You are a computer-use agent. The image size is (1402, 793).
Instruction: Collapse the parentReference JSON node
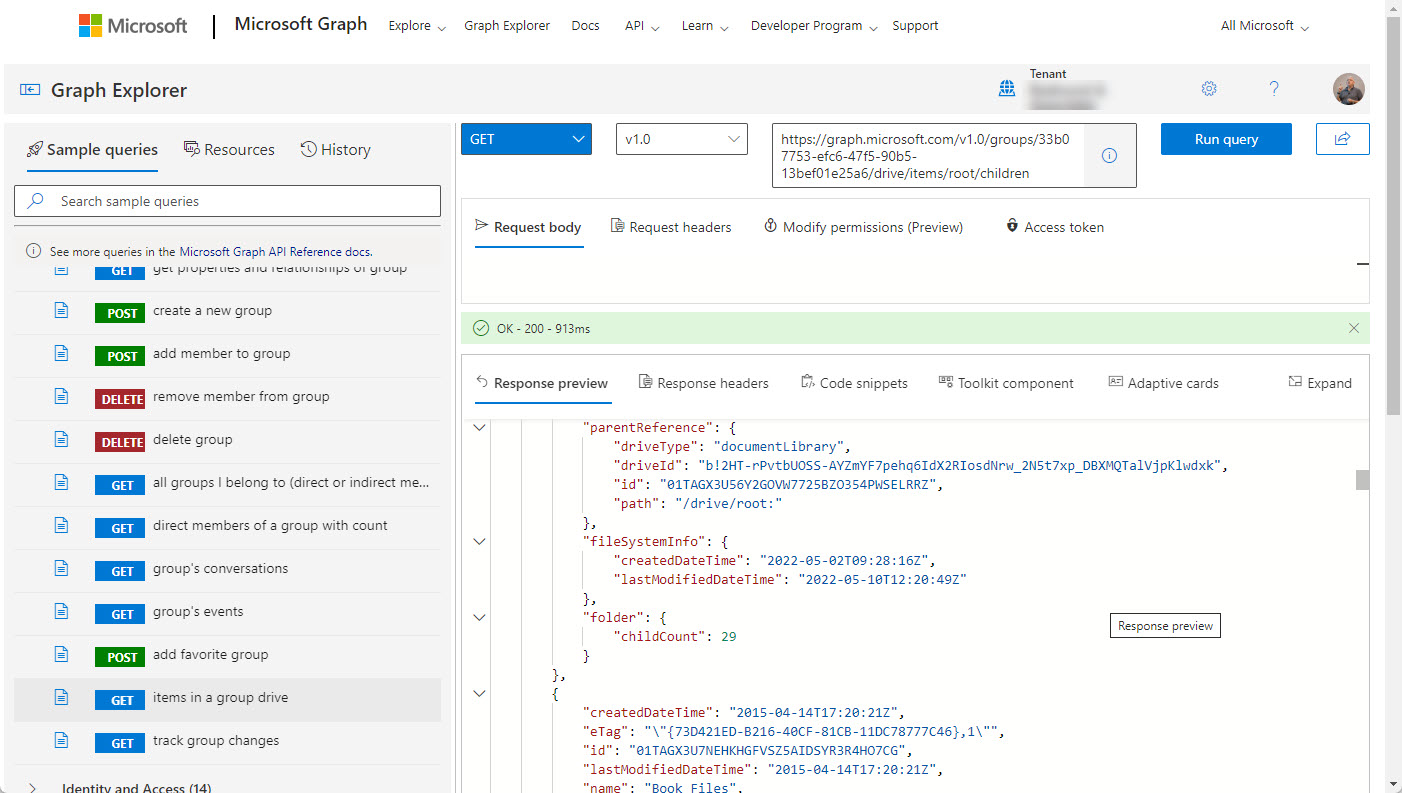pos(479,428)
